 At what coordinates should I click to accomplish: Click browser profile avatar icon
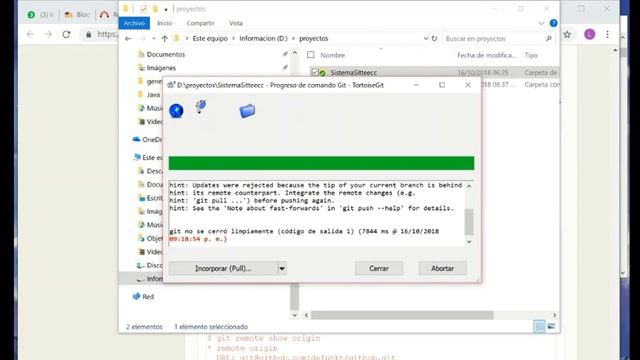click(x=589, y=34)
